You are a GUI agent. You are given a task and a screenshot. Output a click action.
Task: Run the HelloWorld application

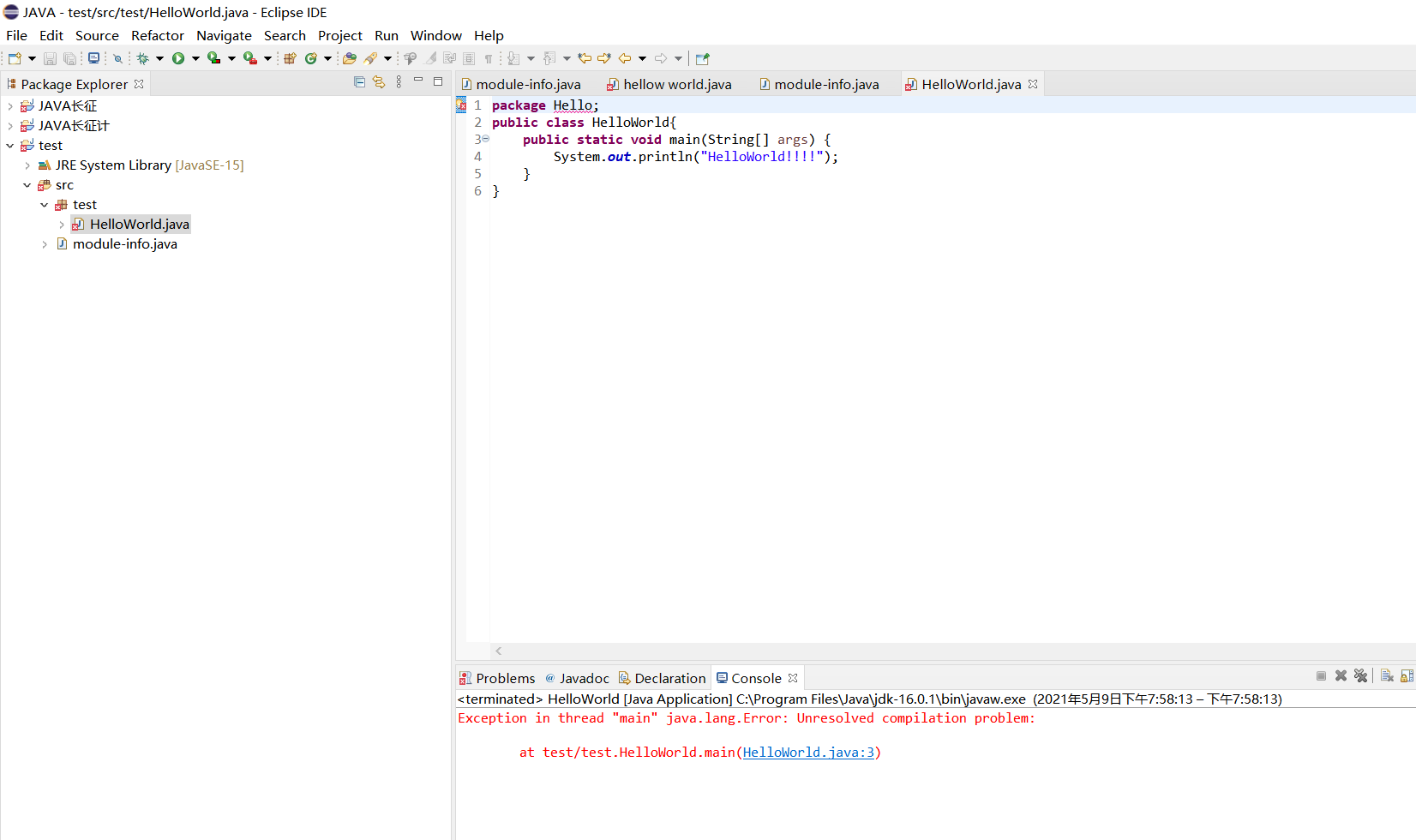point(179,58)
